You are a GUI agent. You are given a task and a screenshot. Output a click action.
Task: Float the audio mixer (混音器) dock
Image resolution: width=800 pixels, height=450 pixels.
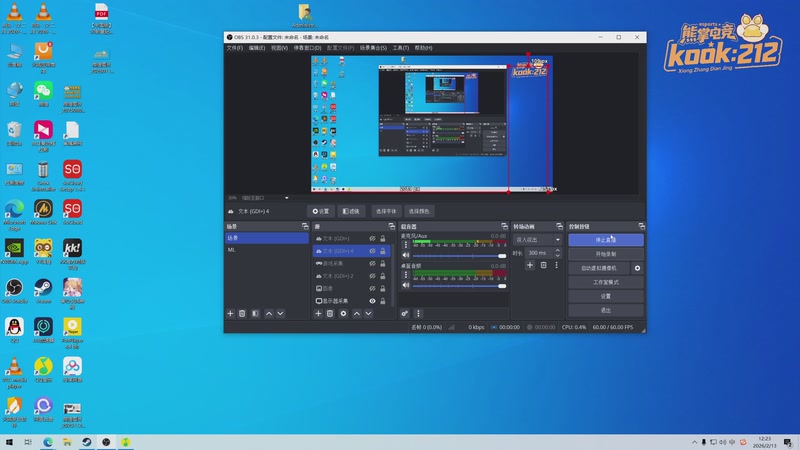click(504, 226)
